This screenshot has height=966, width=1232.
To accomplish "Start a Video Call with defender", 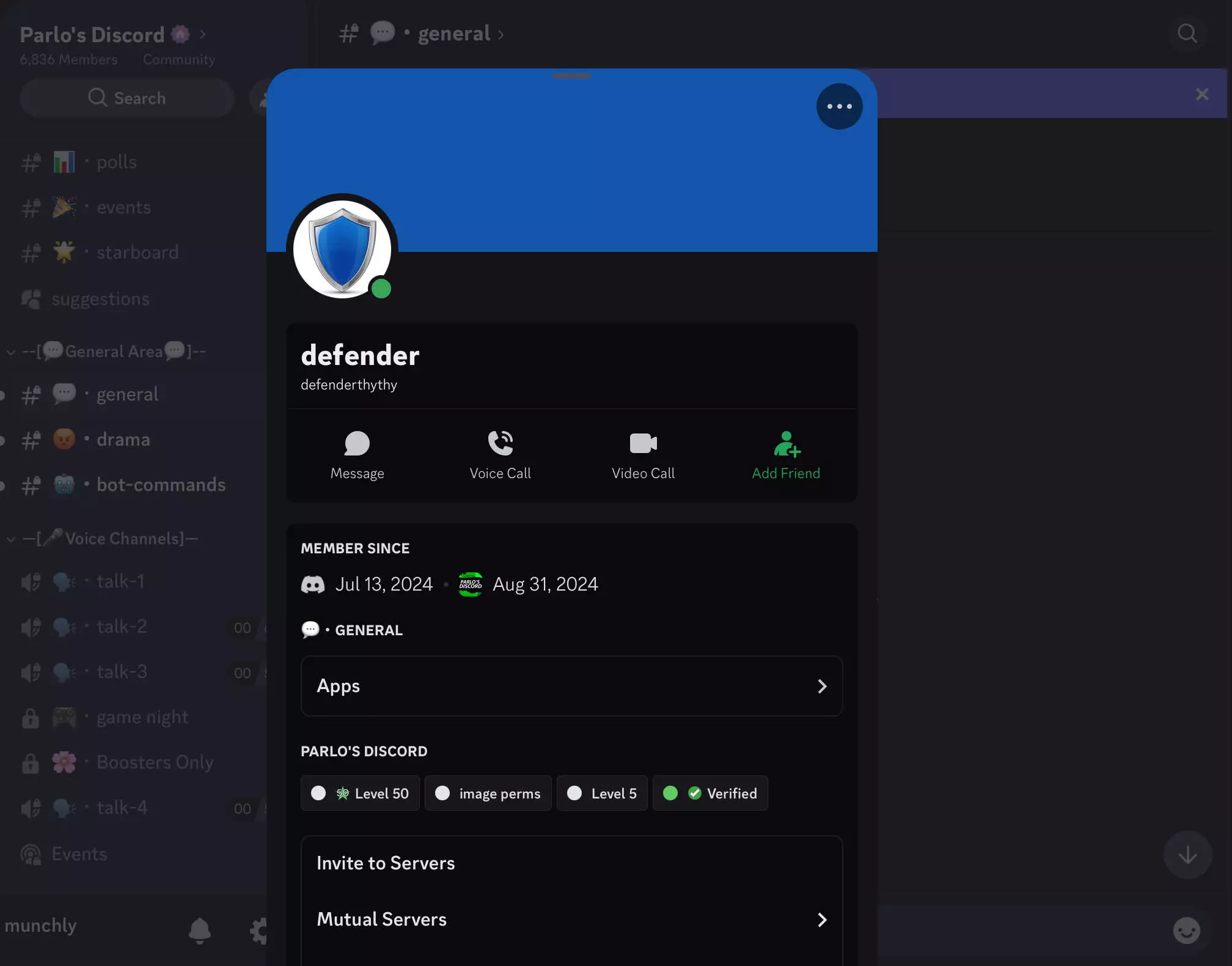I will pyautogui.click(x=643, y=455).
